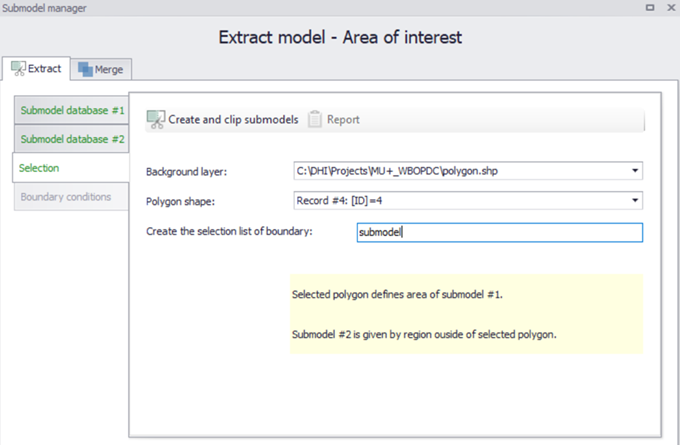Click the Extract tab scissors icon
The height and width of the screenshot is (445, 680).
(x=18, y=69)
